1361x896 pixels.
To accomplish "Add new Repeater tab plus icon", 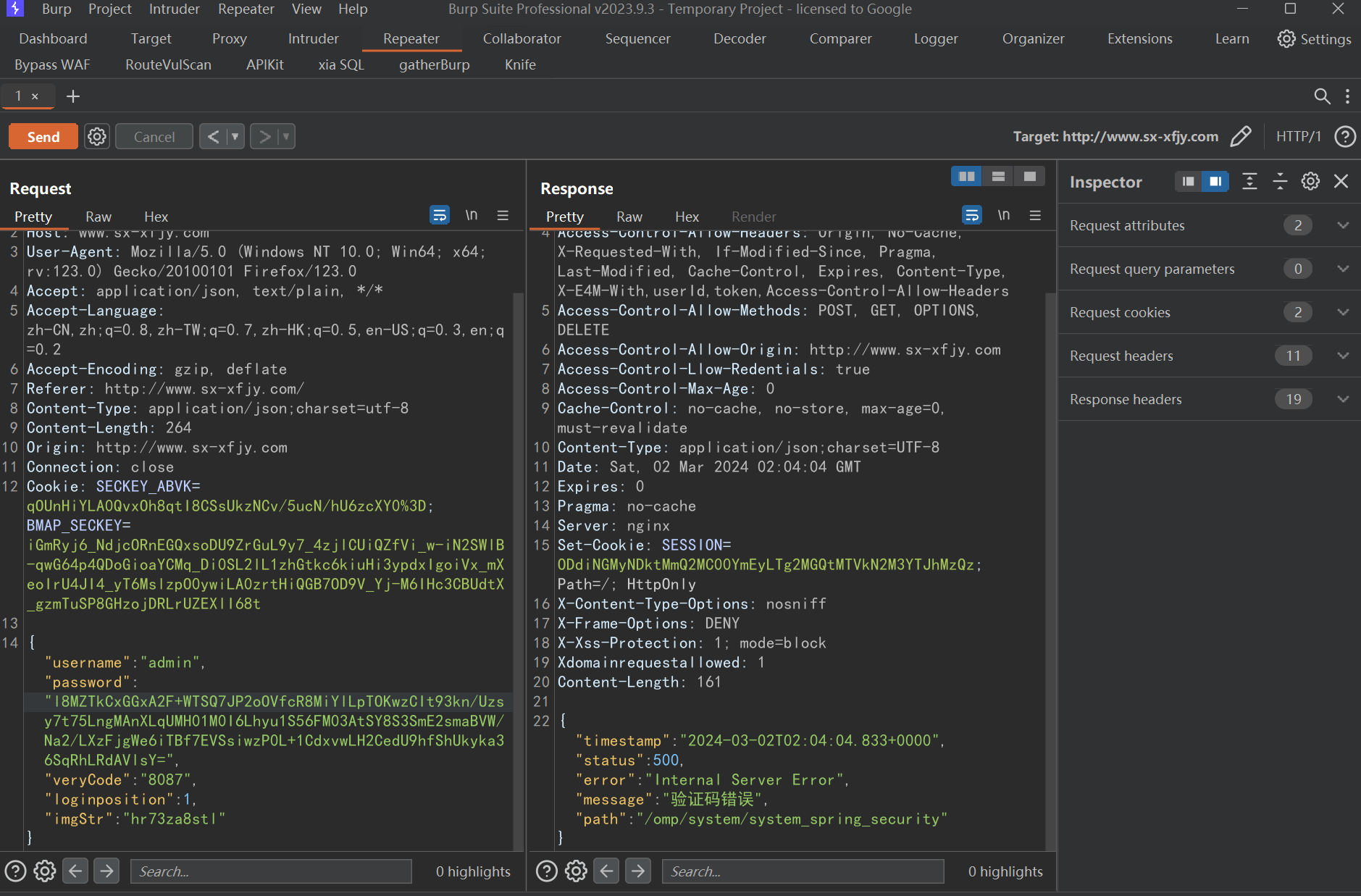I will click(72, 96).
